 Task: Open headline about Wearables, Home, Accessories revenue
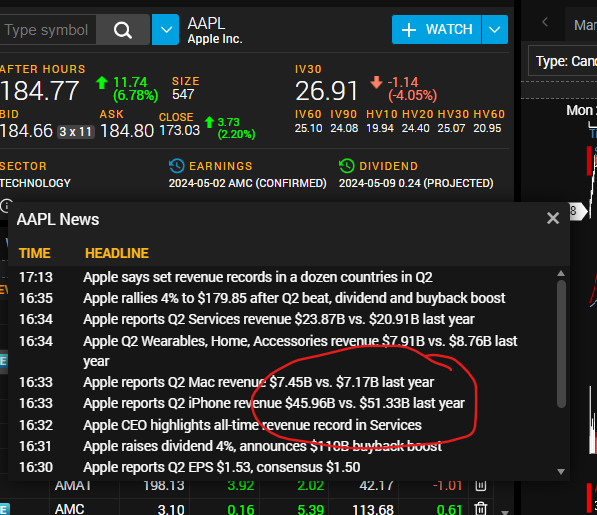300,351
